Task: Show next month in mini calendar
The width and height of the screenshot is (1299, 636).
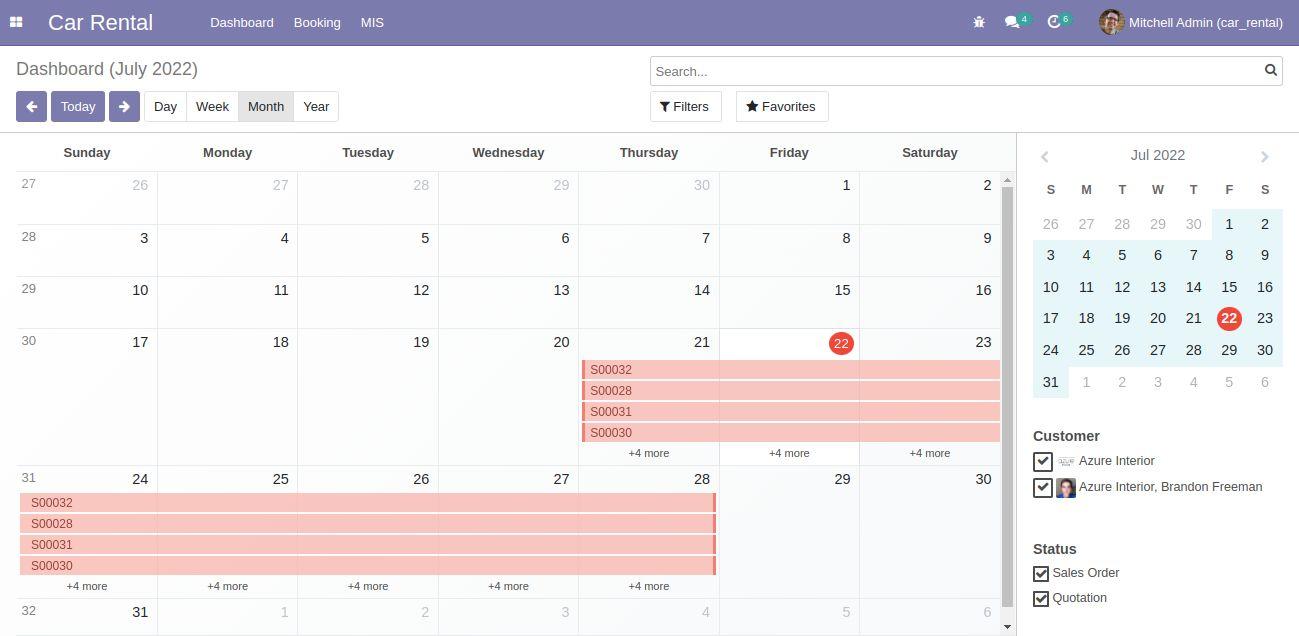Action: coord(1264,156)
